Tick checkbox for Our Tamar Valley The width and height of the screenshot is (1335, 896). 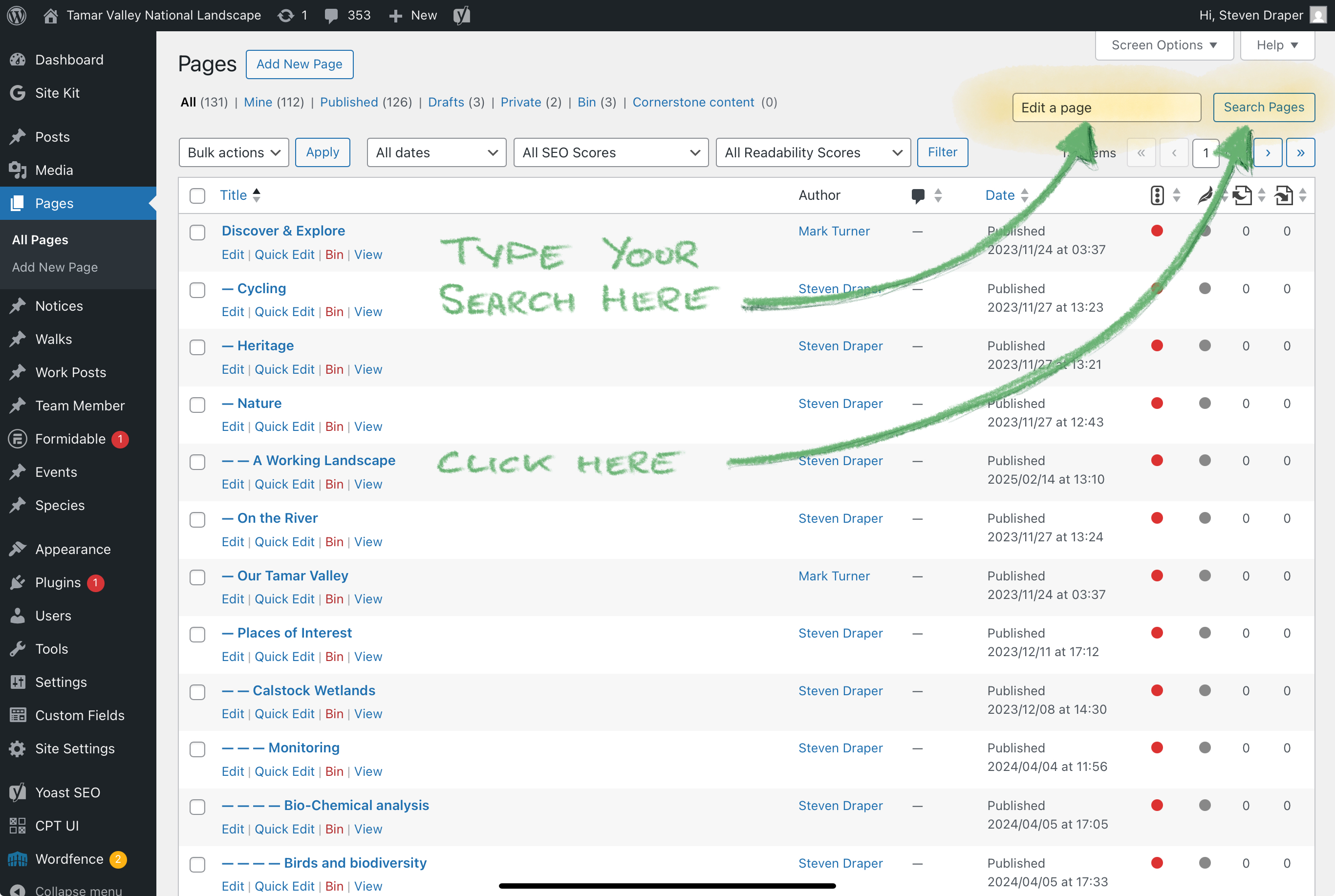tap(197, 577)
